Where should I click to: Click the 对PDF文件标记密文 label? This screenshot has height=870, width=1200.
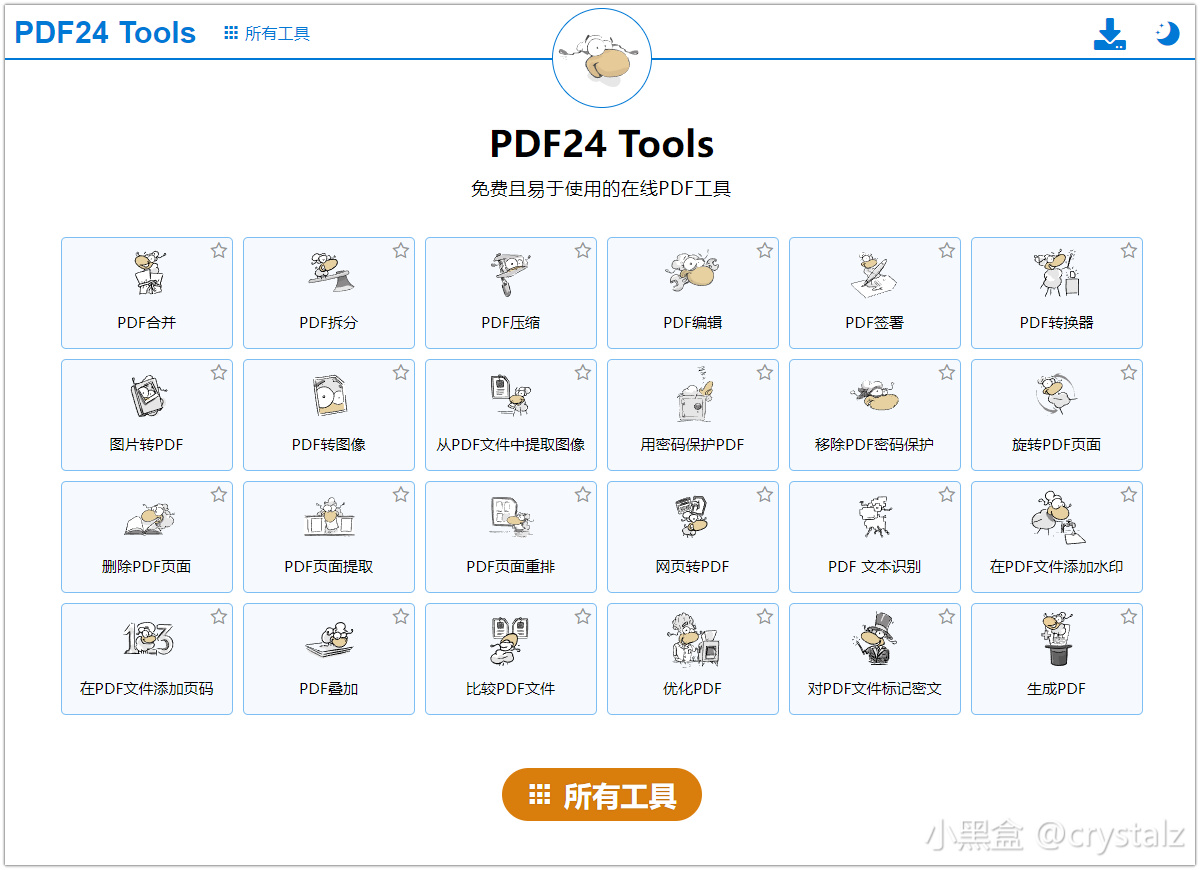875,689
